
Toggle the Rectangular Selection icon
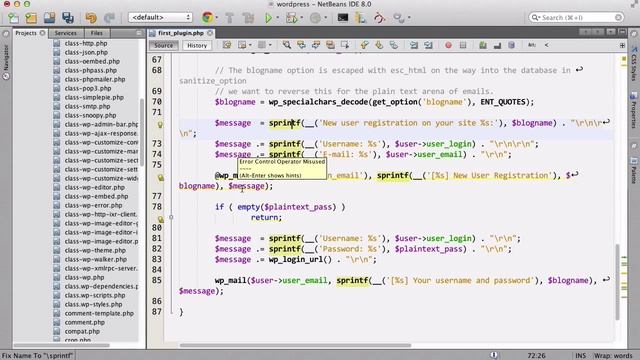tap(345, 45)
